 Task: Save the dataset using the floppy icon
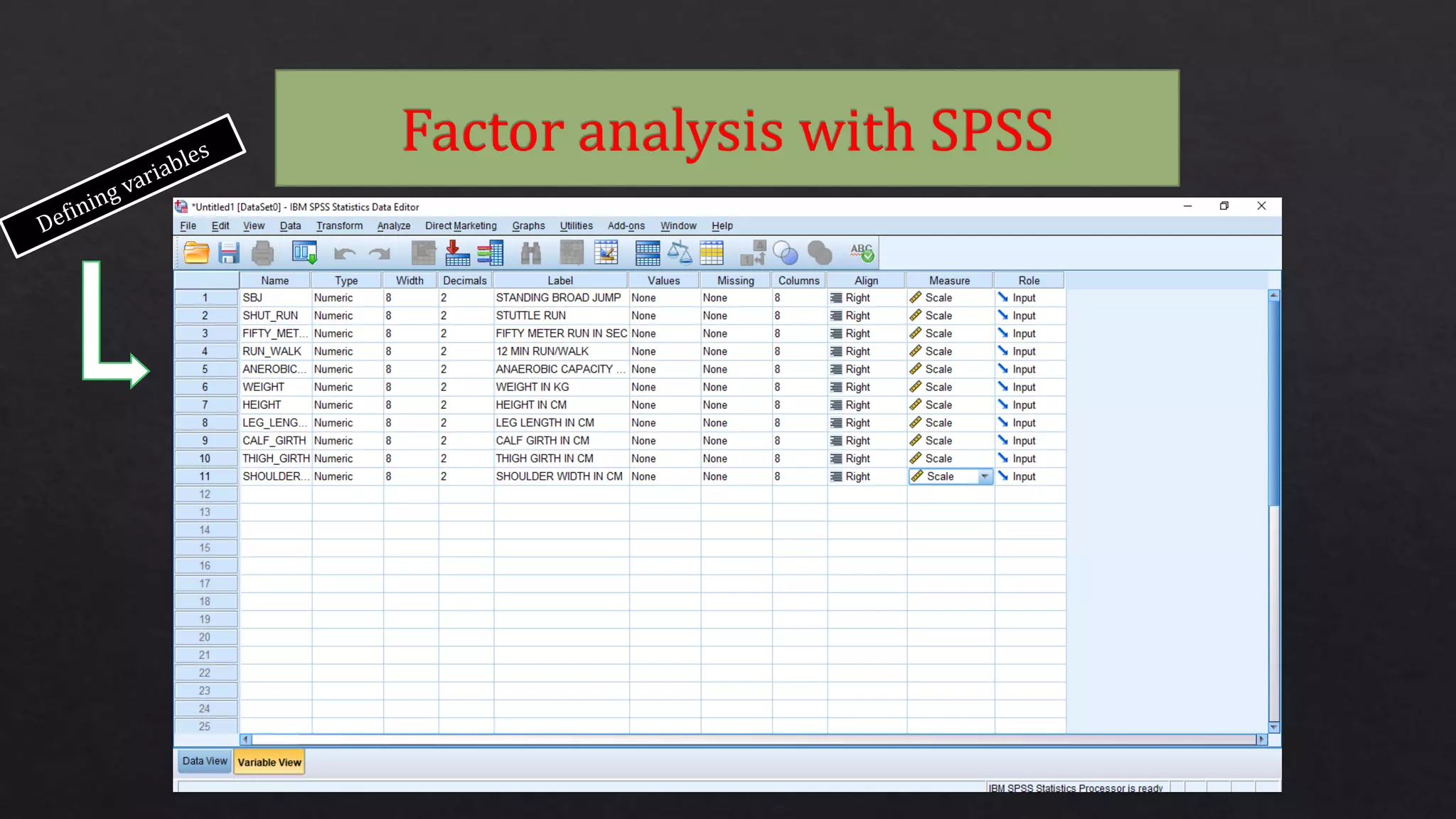coord(229,253)
